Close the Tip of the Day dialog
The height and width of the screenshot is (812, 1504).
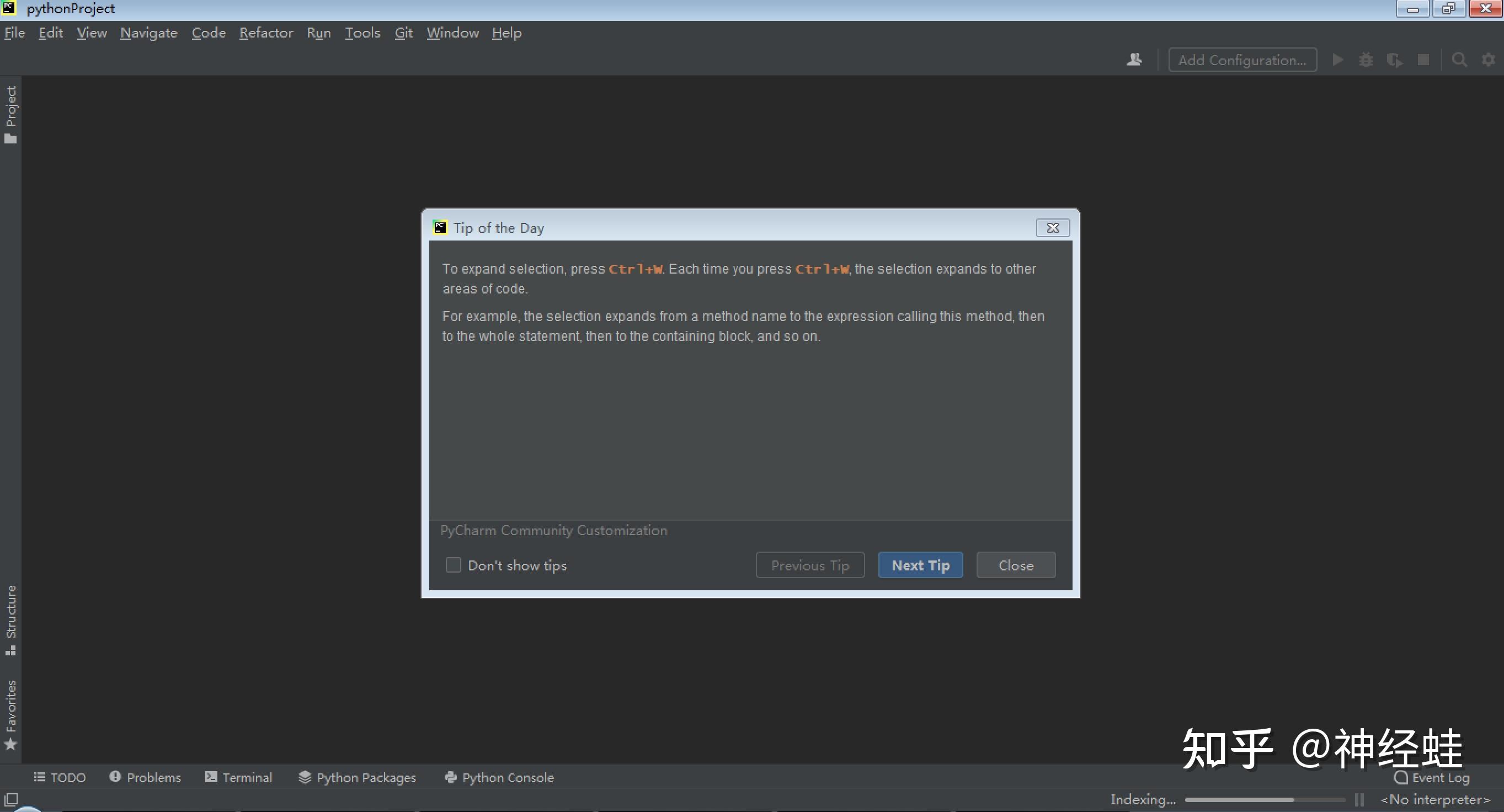pos(1052,228)
